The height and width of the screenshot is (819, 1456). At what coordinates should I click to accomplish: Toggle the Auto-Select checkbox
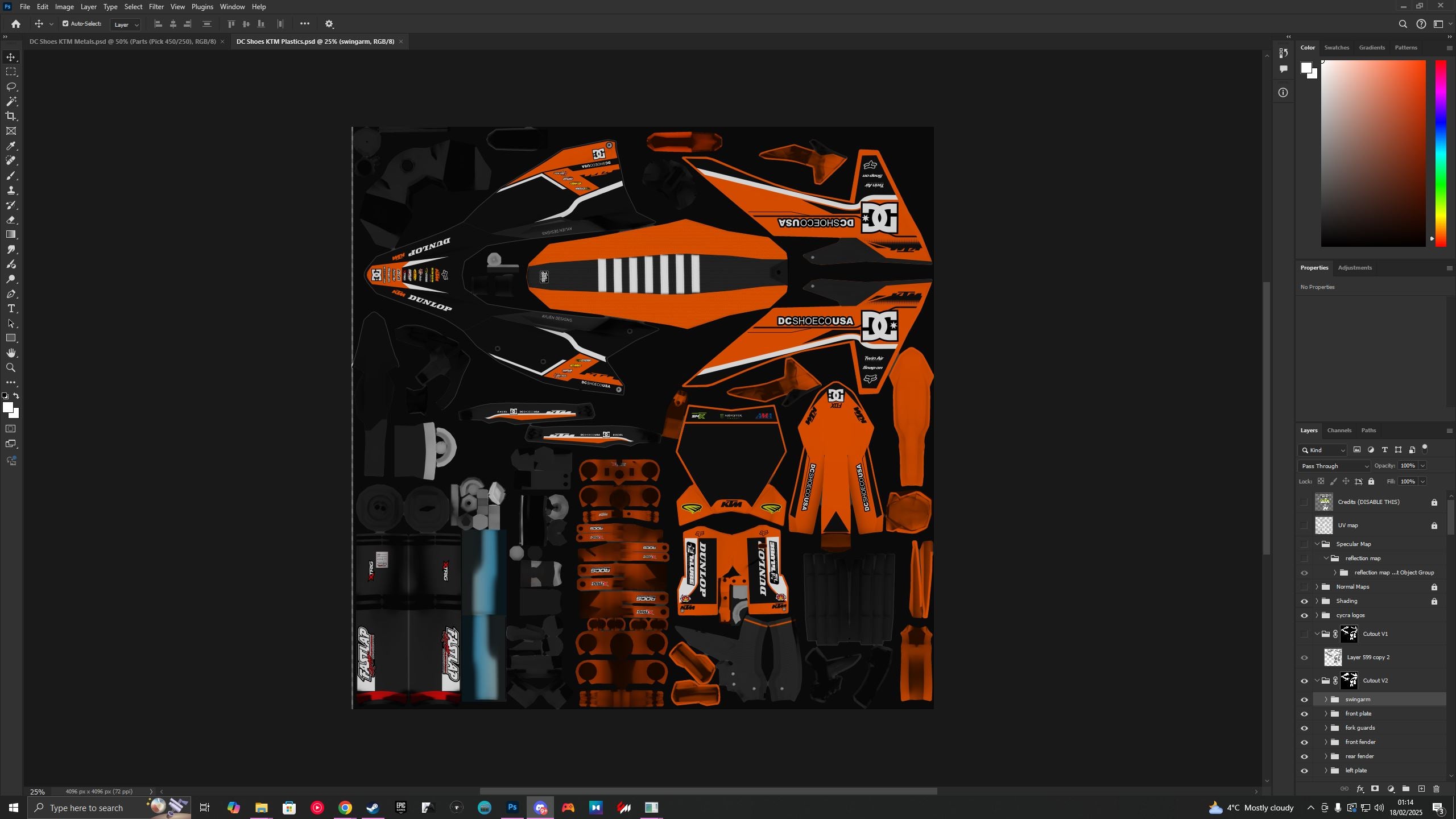tap(65, 23)
